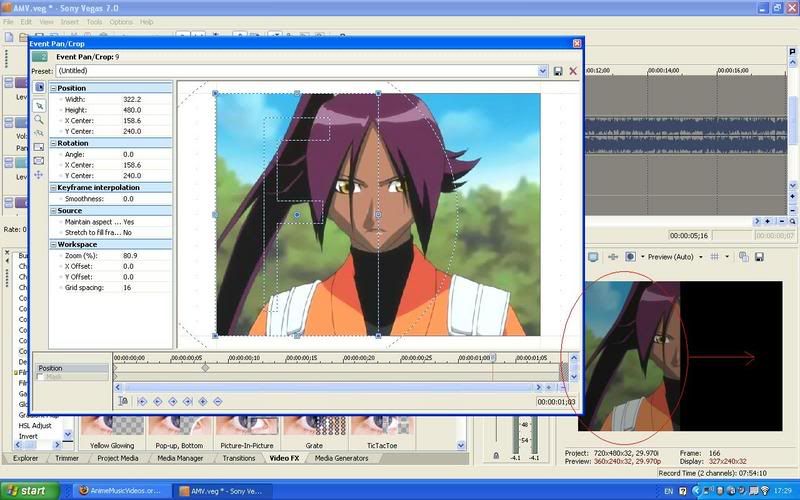This screenshot has width=800, height=500.
Task: Toggle Split Screen View icon in preview
Action: (631, 257)
